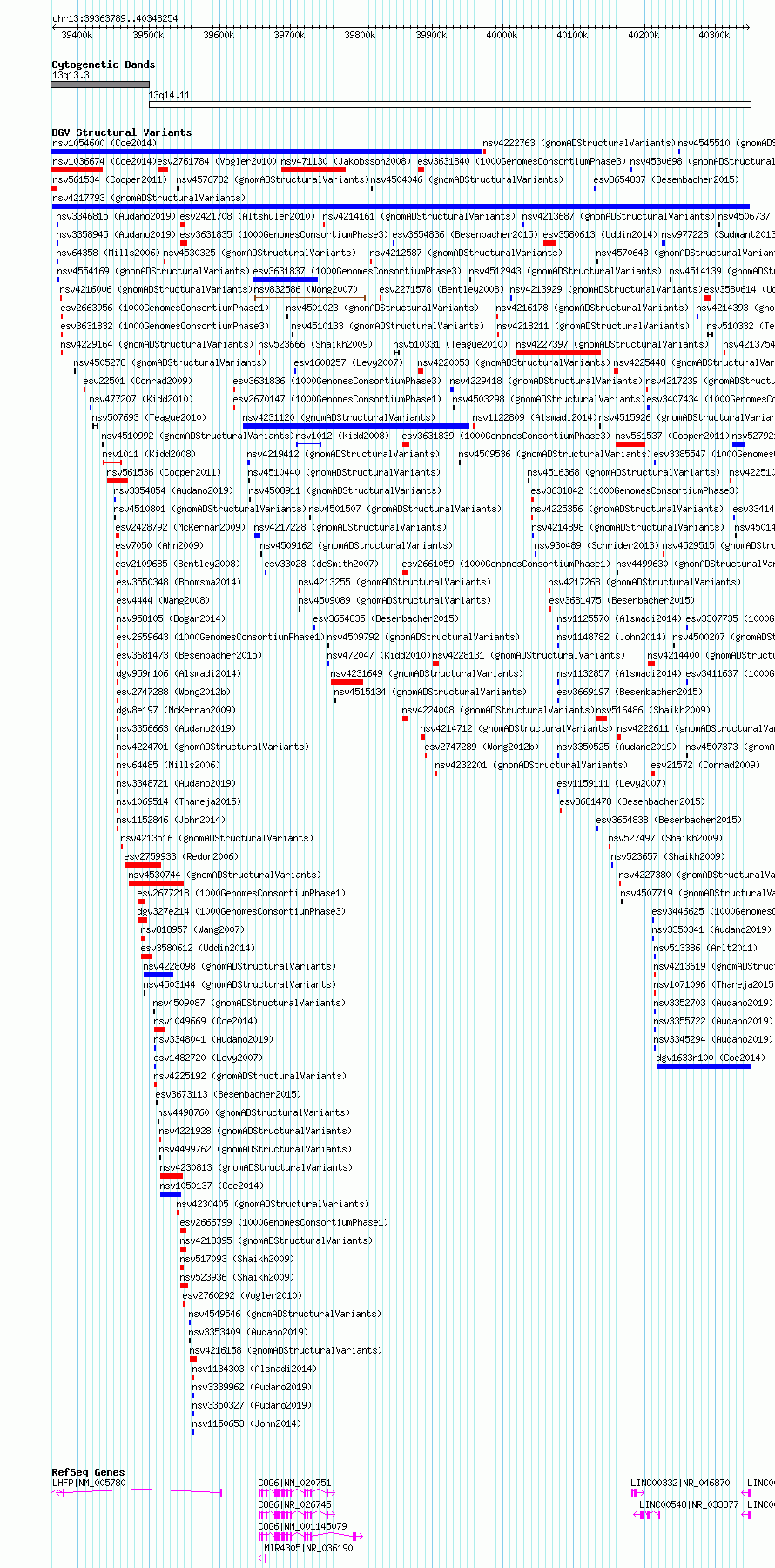Select nsv523666 (Shaikh2009) variant label
Image resolution: width=775 pixels, height=1568 pixels.
pyautogui.click(x=315, y=344)
